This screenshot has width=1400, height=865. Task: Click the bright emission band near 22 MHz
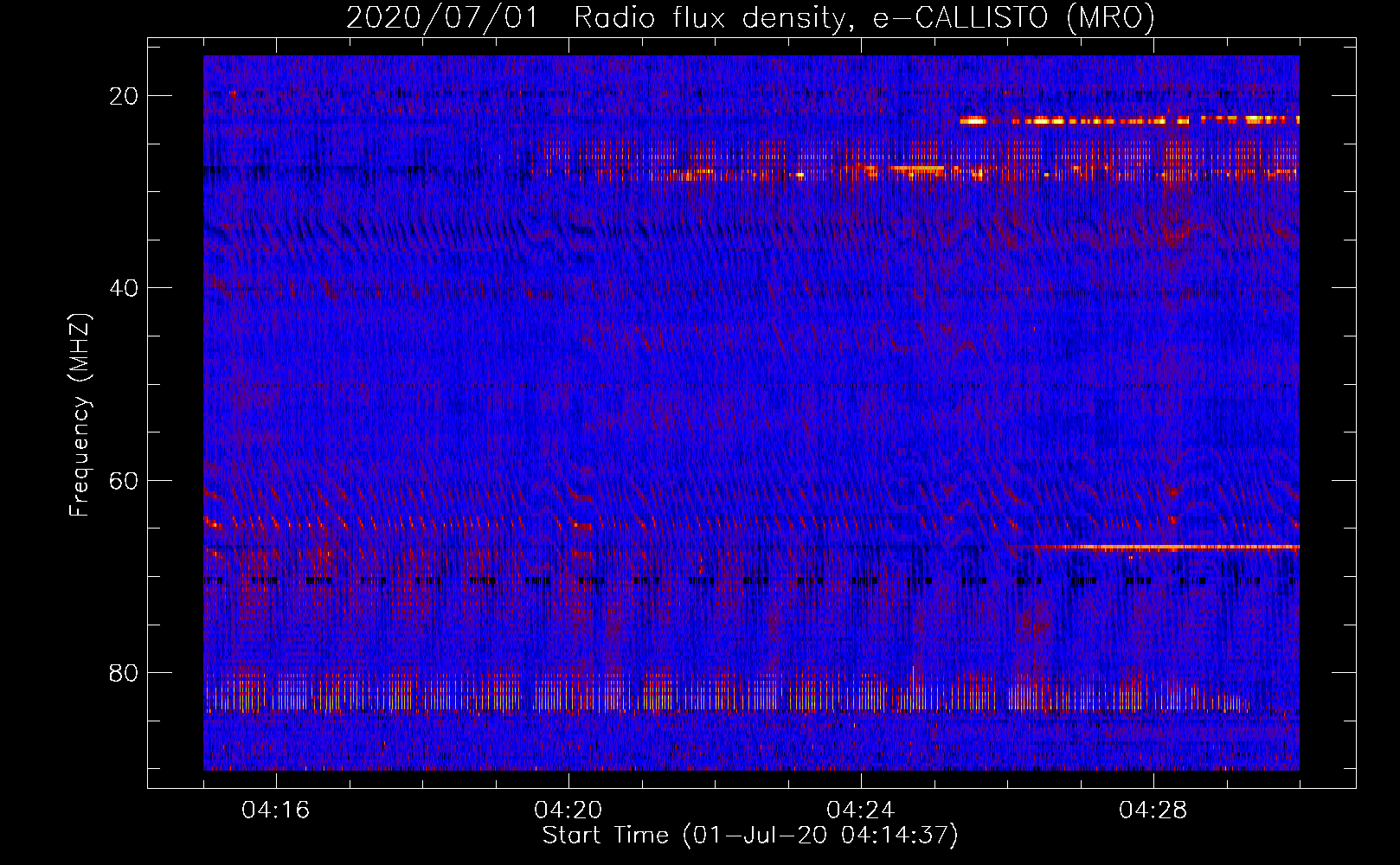click(x=1129, y=120)
